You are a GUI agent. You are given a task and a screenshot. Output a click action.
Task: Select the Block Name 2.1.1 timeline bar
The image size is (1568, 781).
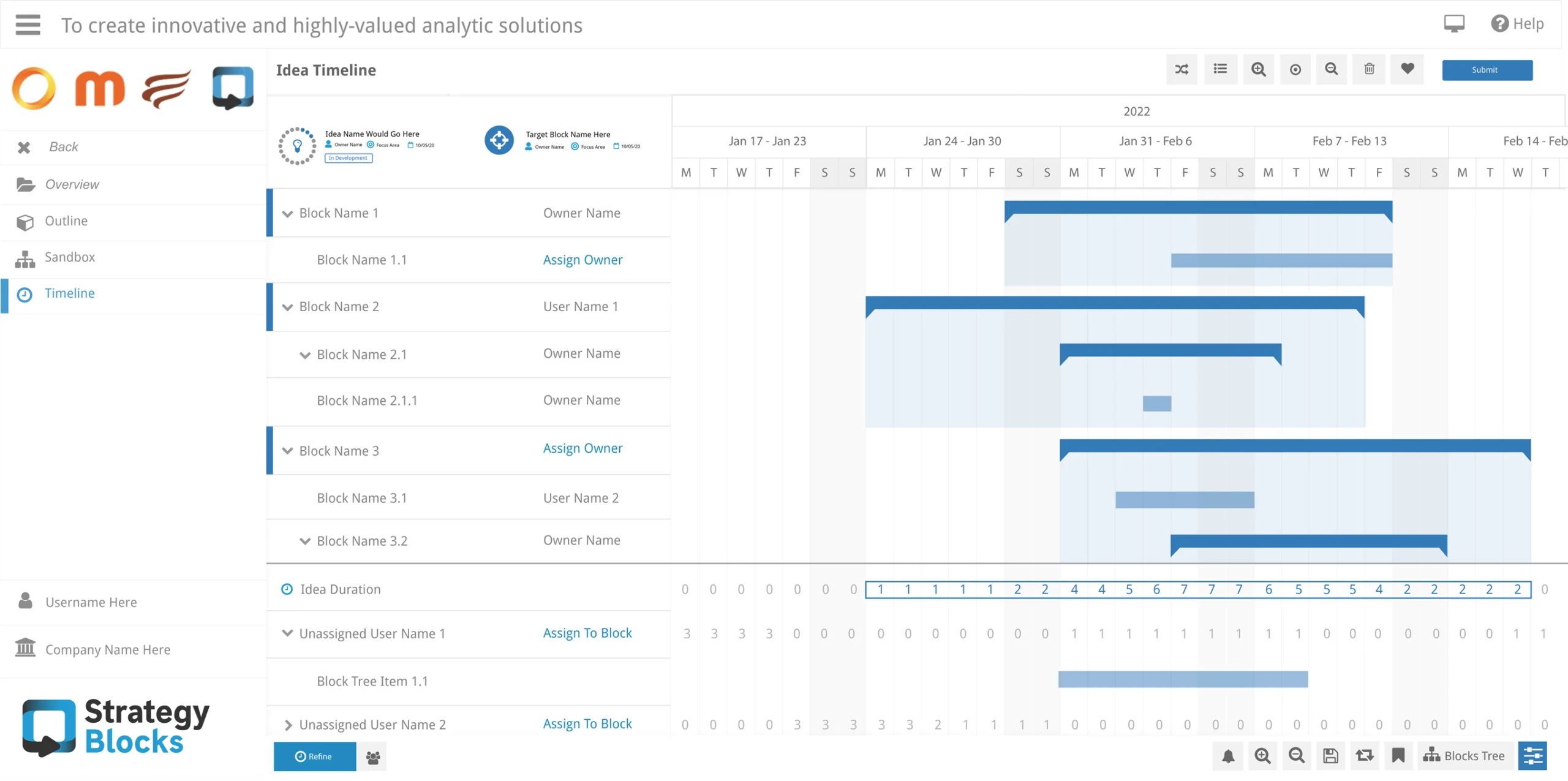point(1157,404)
